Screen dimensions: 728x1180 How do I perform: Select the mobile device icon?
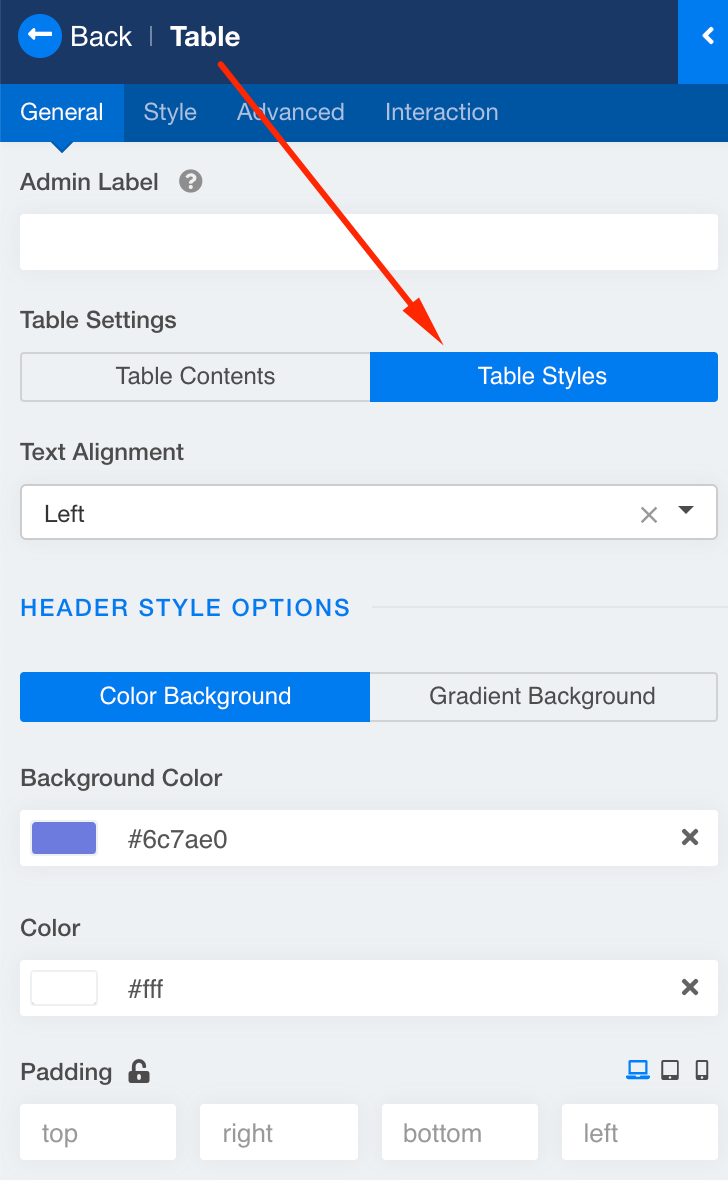coord(702,1070)
